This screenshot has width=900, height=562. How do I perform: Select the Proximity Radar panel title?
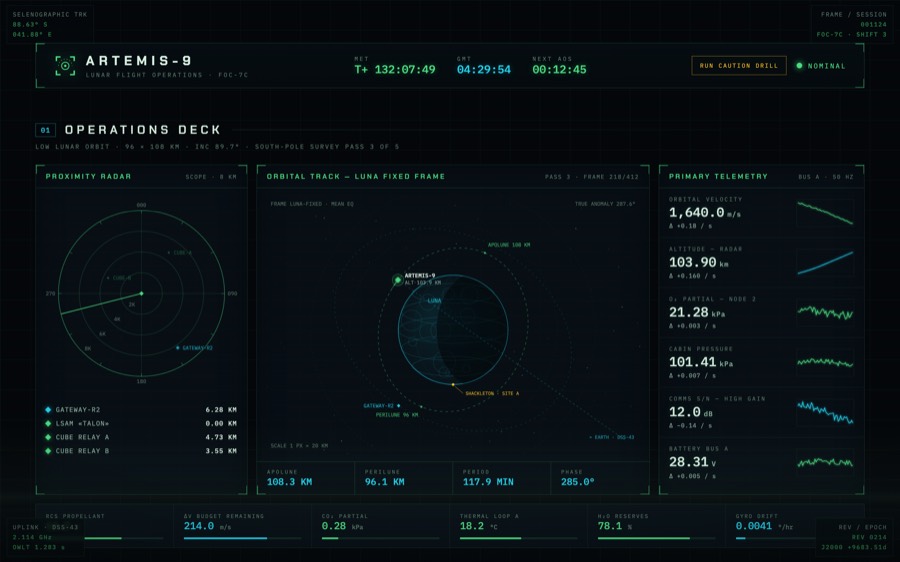click(x=88, y=176)
